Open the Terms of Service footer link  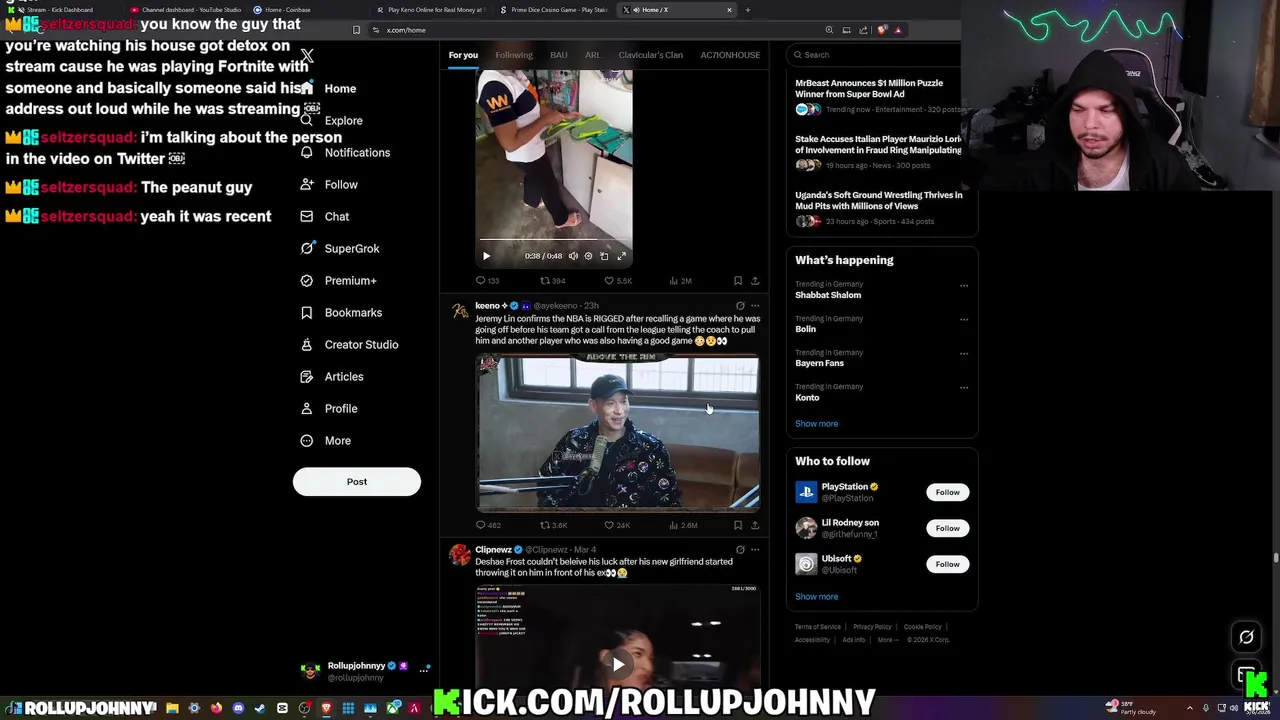tap(818, 627)
